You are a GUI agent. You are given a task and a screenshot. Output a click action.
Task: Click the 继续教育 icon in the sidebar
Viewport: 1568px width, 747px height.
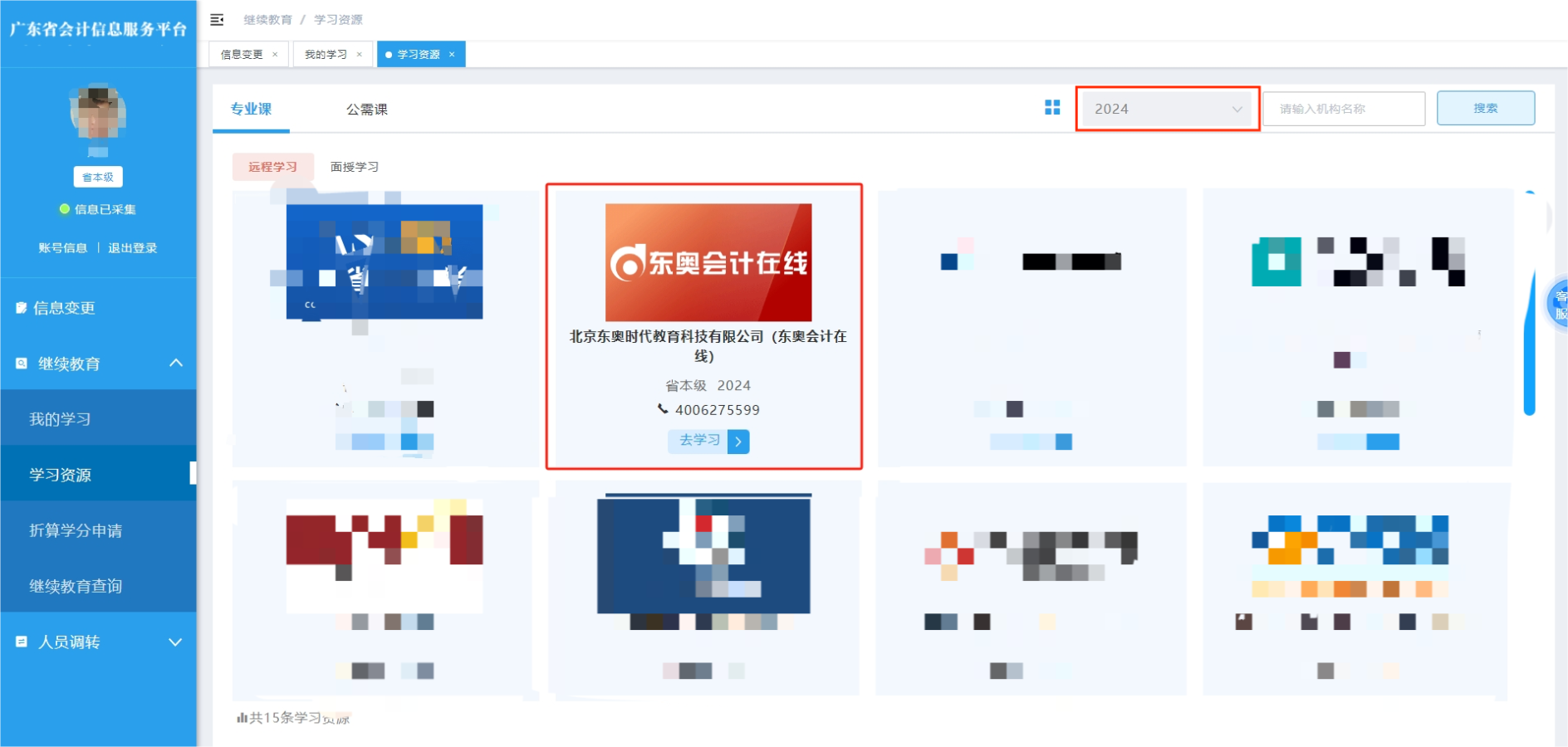pyautogui.click(x=21, y=363)
